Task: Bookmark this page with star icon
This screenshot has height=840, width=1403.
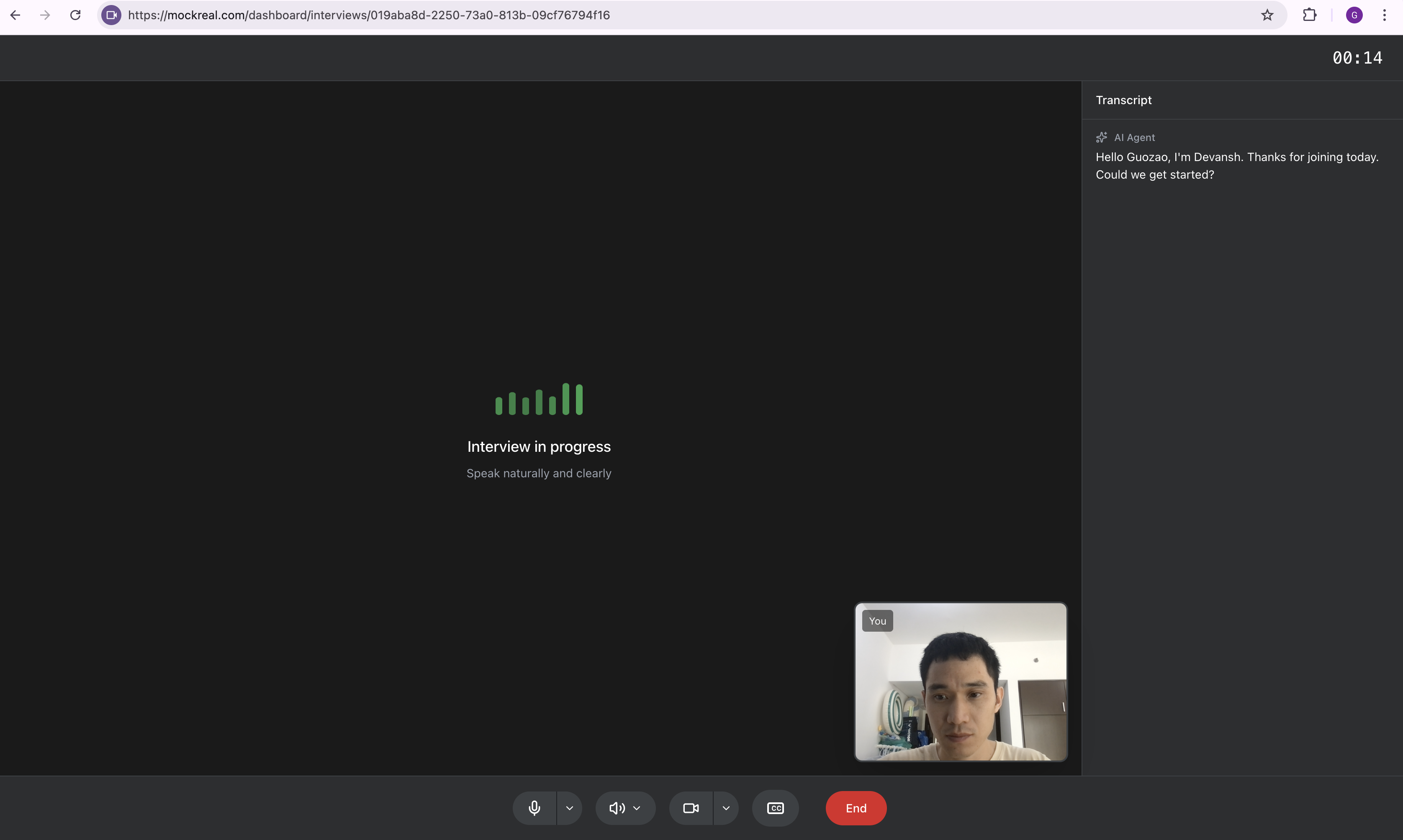Action: (1267, 15)
